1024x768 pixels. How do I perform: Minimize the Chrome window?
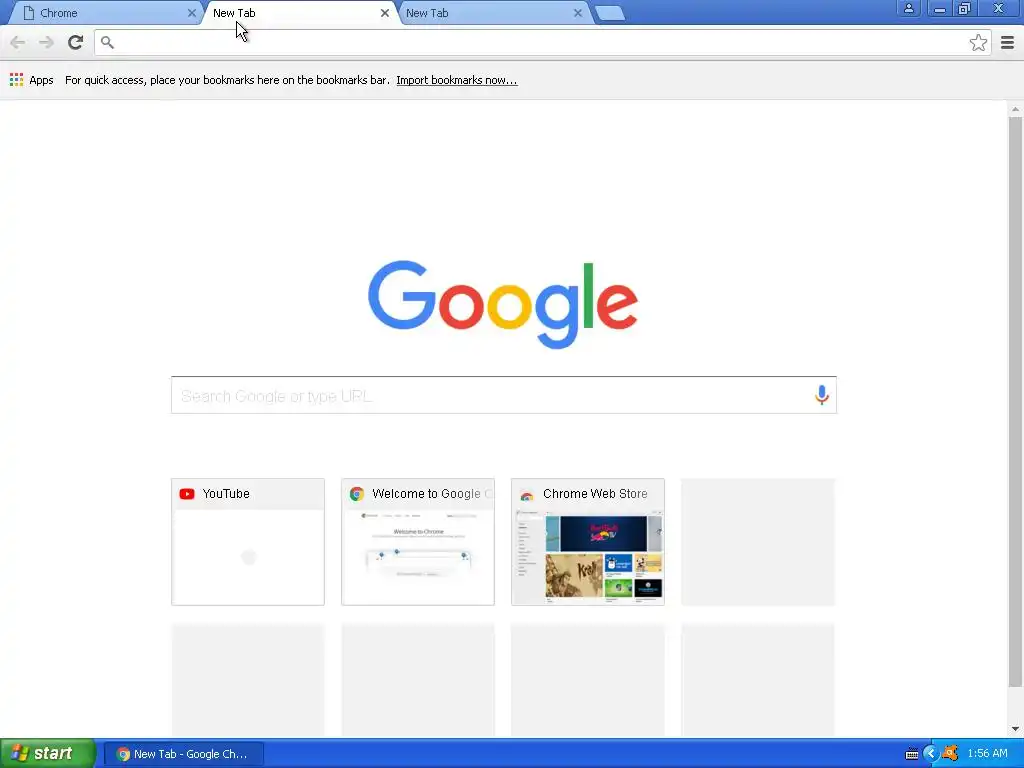click(x=939, y=8)
